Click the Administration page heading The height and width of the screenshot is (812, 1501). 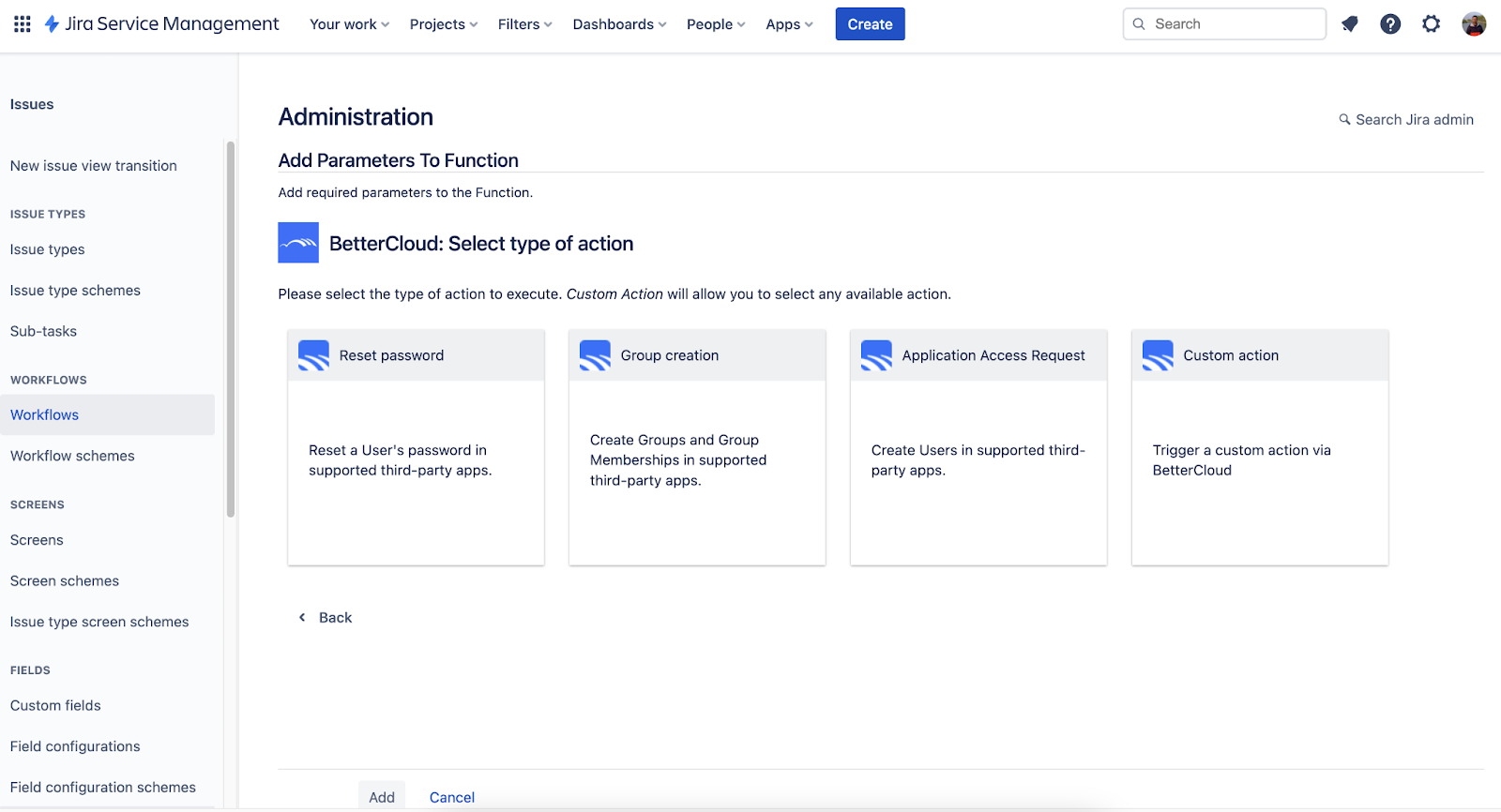pyautogui.click(x=356, y=117)
